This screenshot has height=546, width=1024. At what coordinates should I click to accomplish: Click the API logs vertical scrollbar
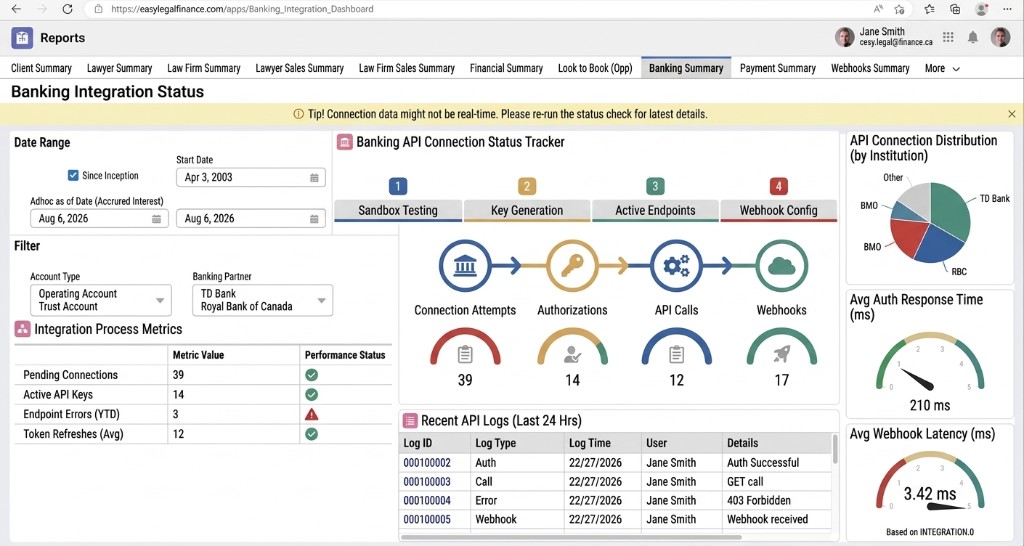(834, 449)
